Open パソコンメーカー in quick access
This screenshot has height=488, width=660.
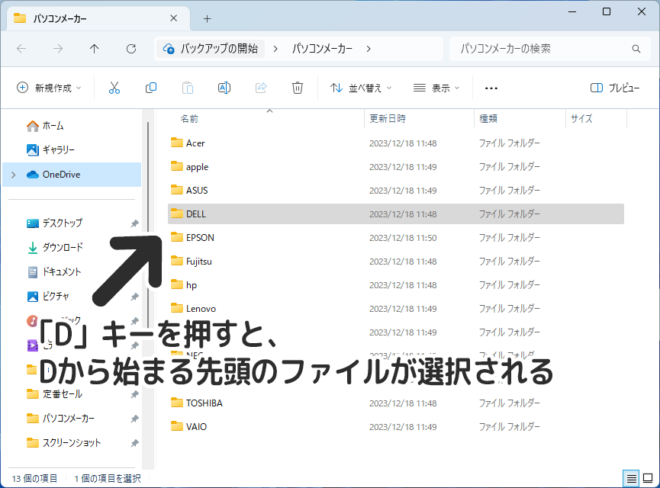60,419
